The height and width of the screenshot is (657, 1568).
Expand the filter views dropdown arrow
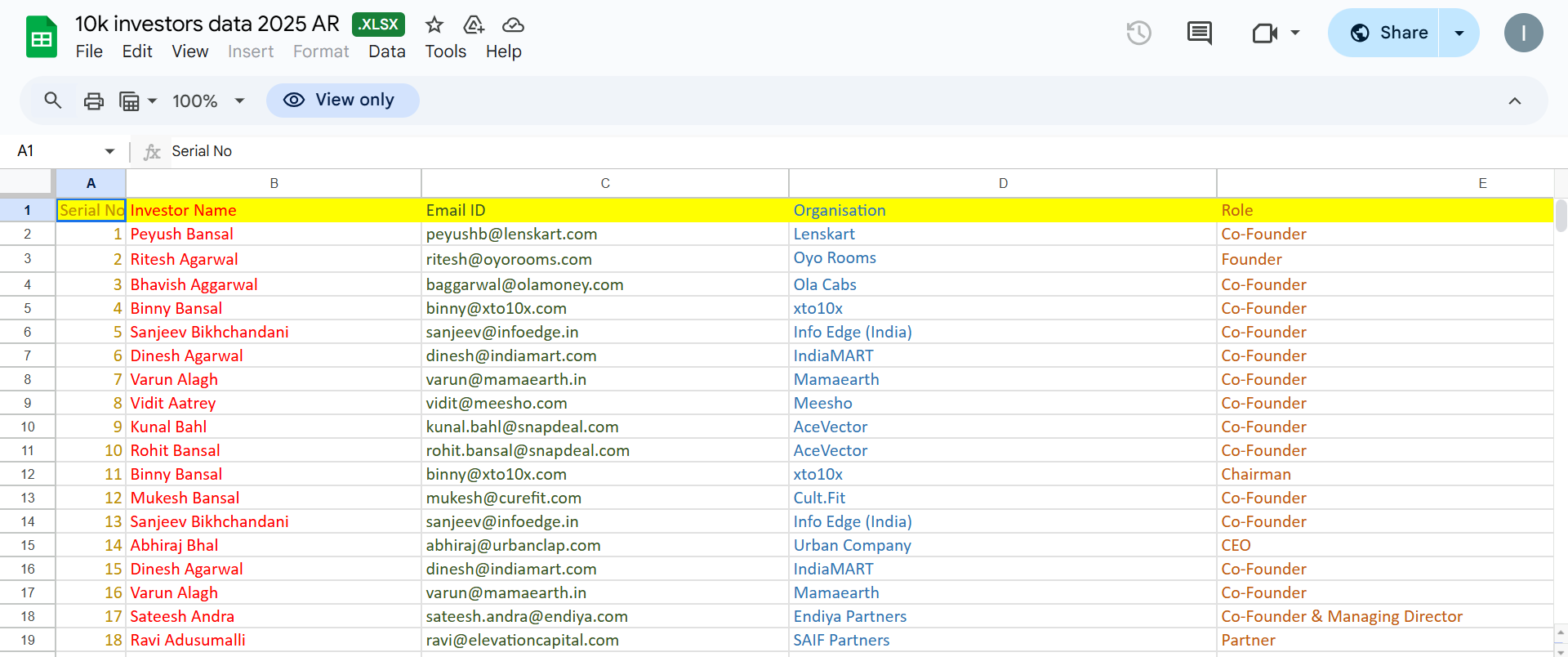pos(152,101)
